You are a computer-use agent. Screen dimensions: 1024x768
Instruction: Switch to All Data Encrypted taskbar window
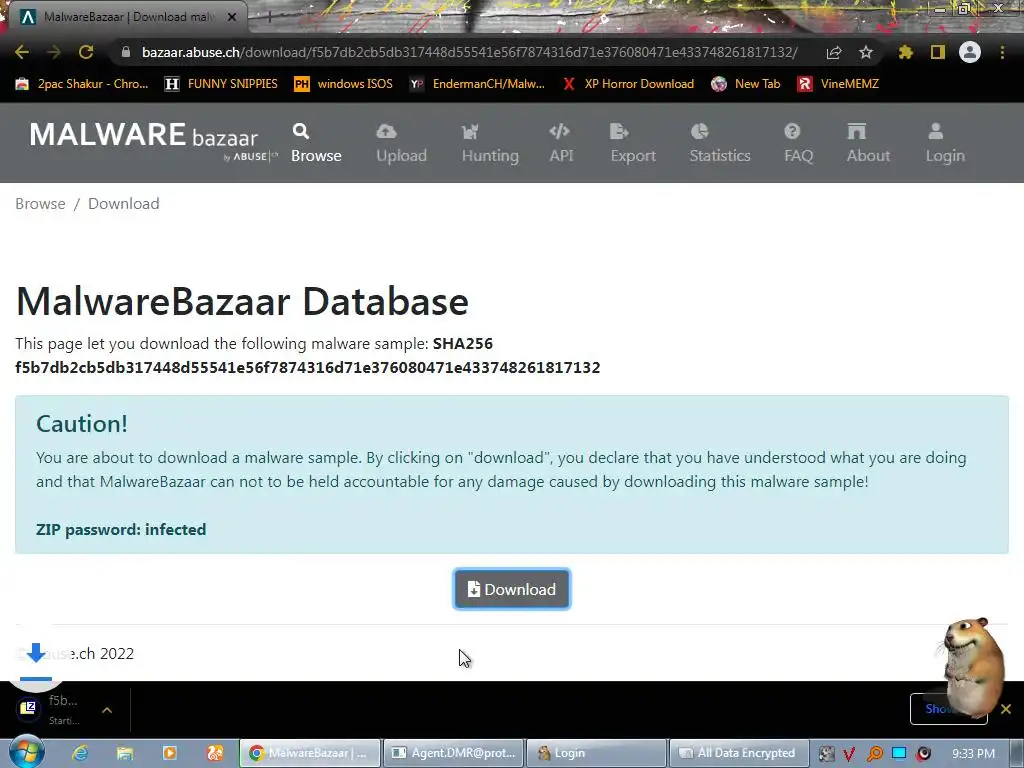pyautogui.click(x=740, y=753)
